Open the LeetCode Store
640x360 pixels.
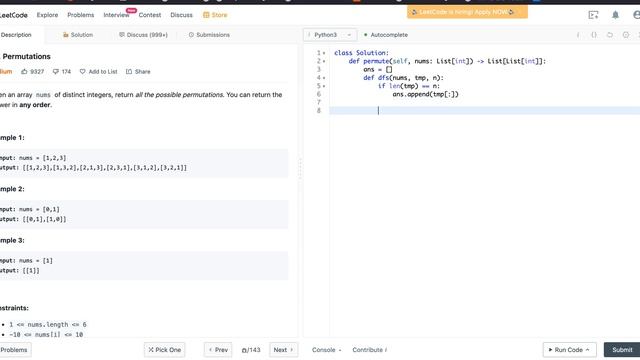coord(215,15)
